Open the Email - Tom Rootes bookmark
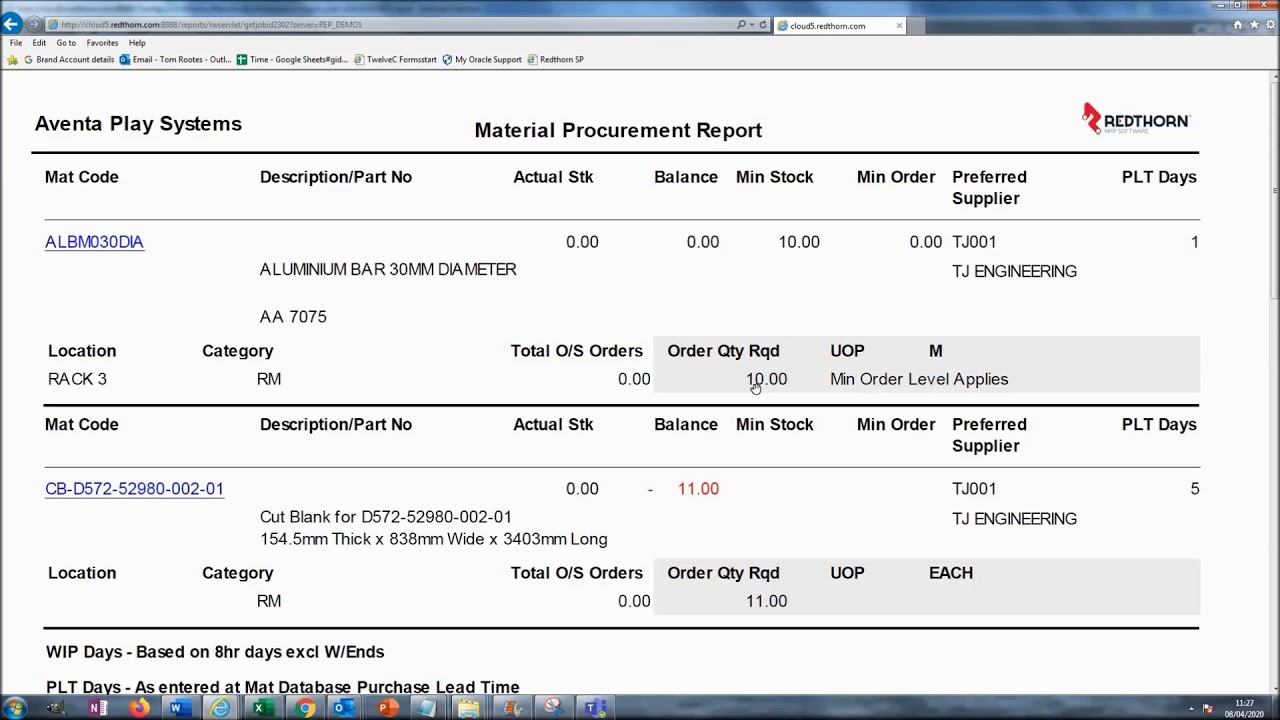Image resolution: width=1280 pixels, height=720 pixels. [176, 60]
